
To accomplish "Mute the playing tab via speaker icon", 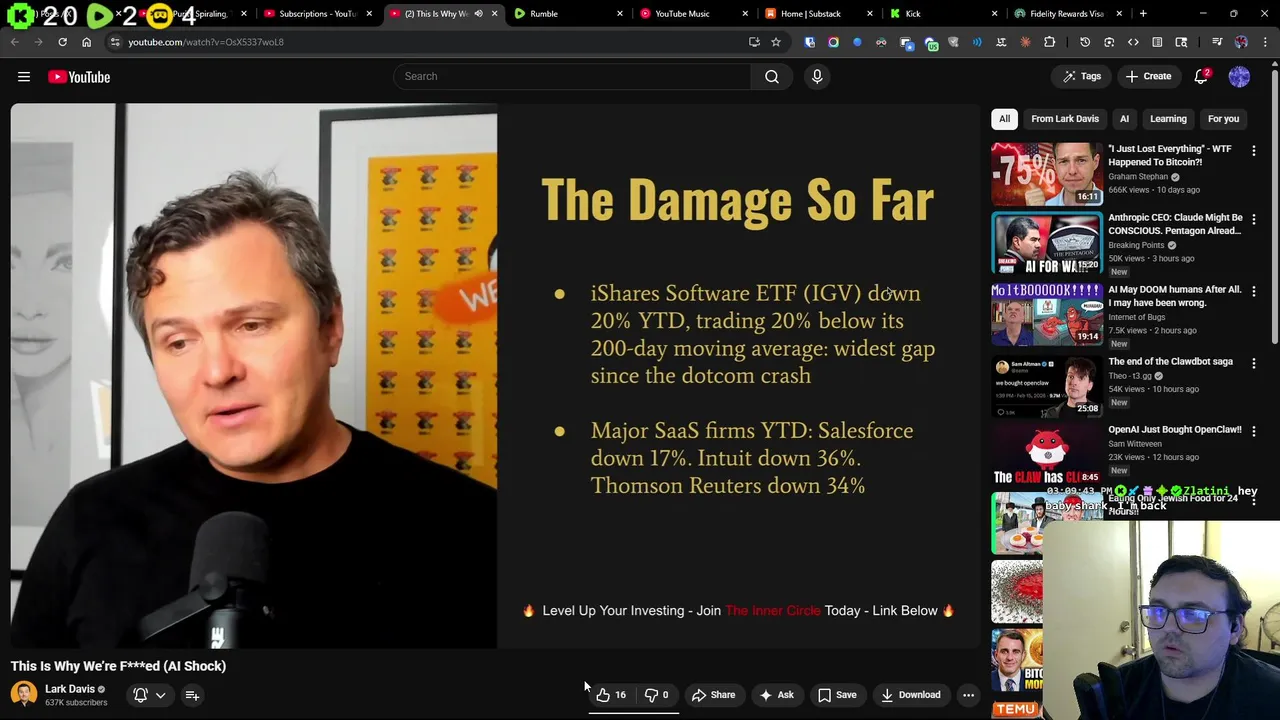I will [478, 14].
